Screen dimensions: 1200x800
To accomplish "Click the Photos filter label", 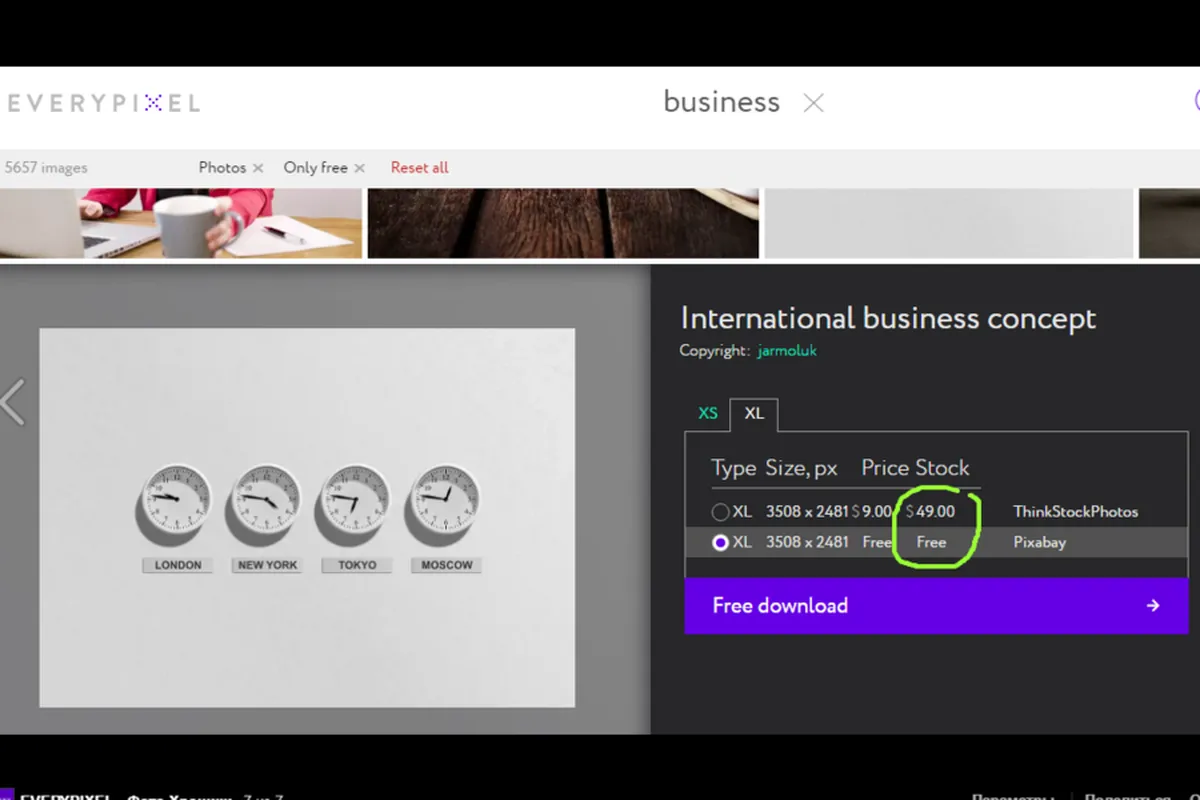I will [x=222, y=168].
